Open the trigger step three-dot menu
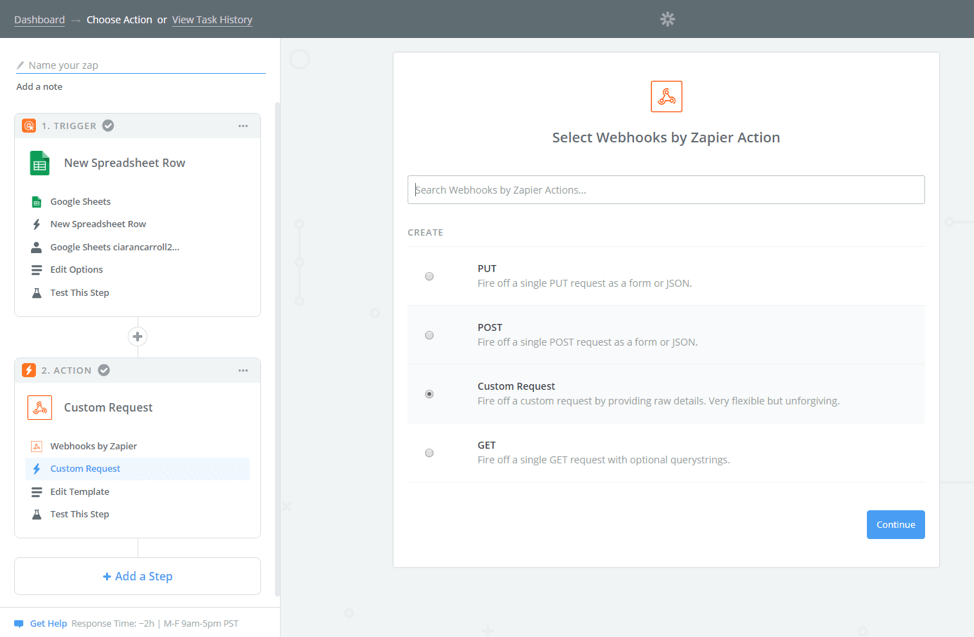Image resolution: width=974 pixels, height=637 pixels. point(243,126)
